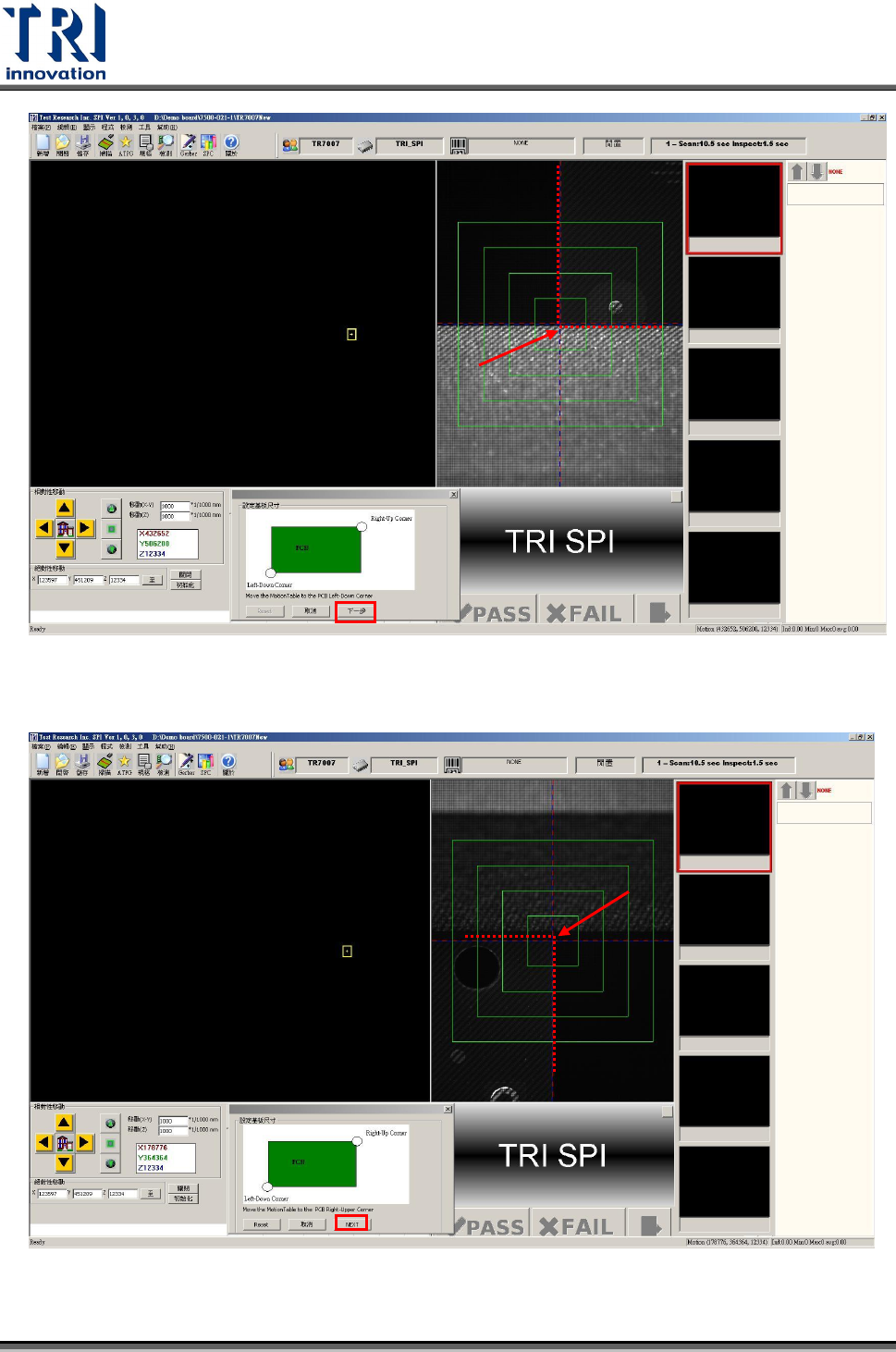Click the 取消 button in upper screenshot dialog
This screenshot has height=1352, width=896.
pyautogui.click(x=311, y=611)
